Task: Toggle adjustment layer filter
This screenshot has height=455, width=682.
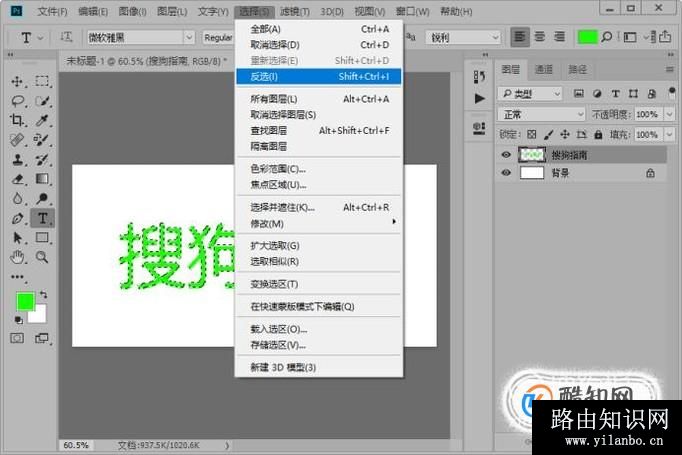Action: coord(597,93)
